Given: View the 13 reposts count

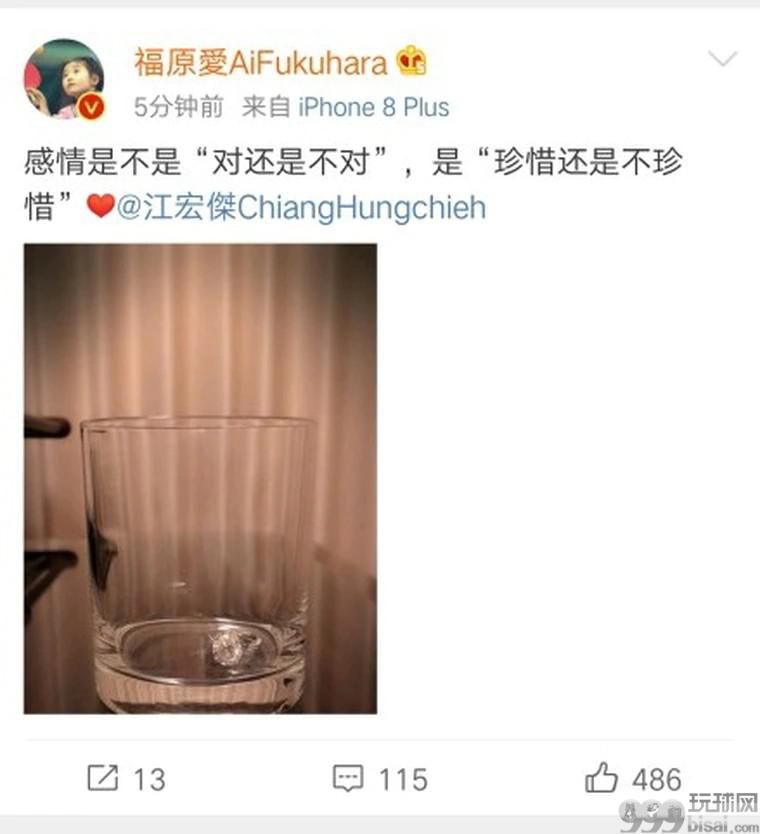Looking at the screenshot, I should 149,779.
